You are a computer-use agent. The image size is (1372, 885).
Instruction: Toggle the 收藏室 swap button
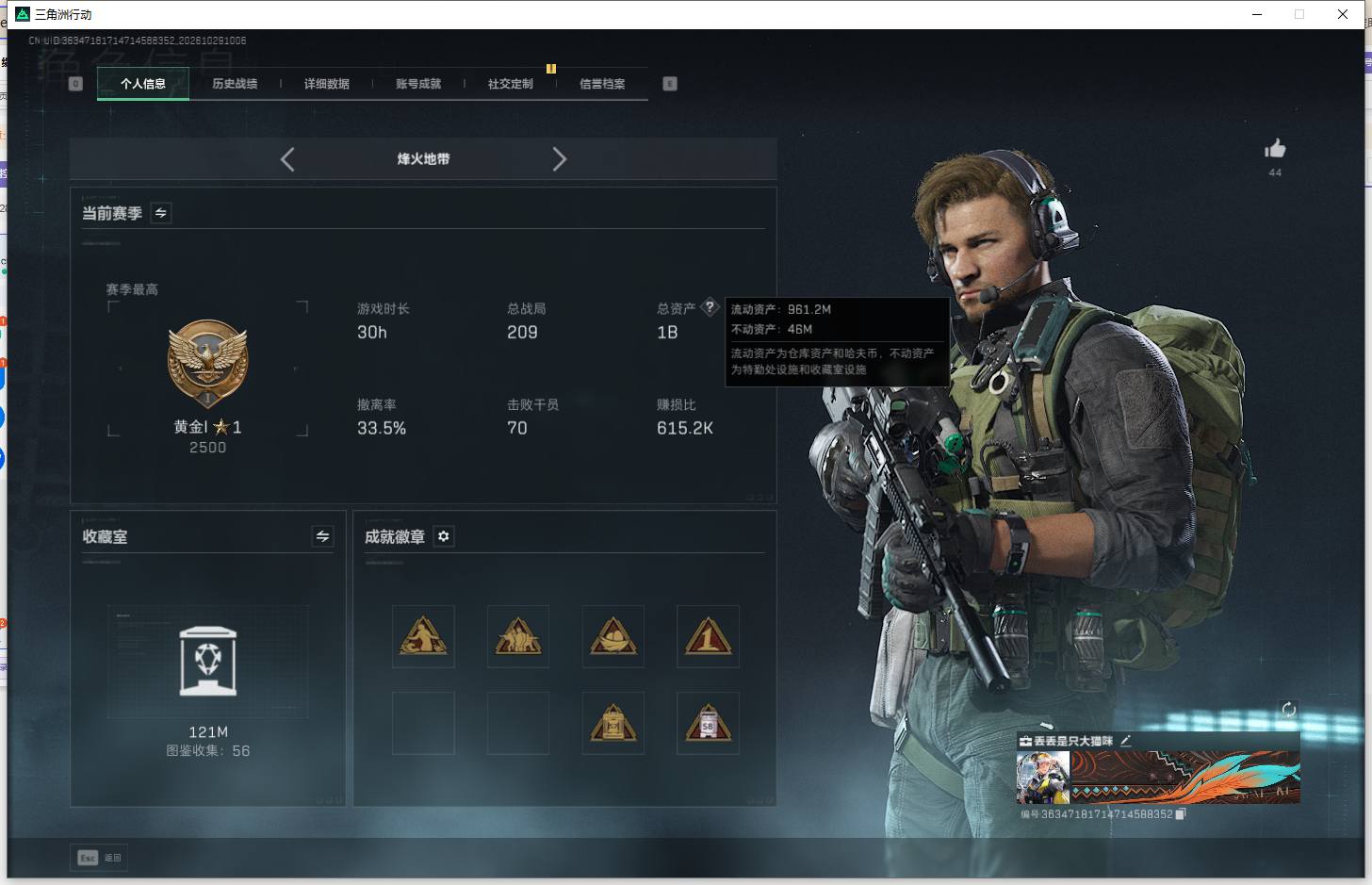pos(322,536)
